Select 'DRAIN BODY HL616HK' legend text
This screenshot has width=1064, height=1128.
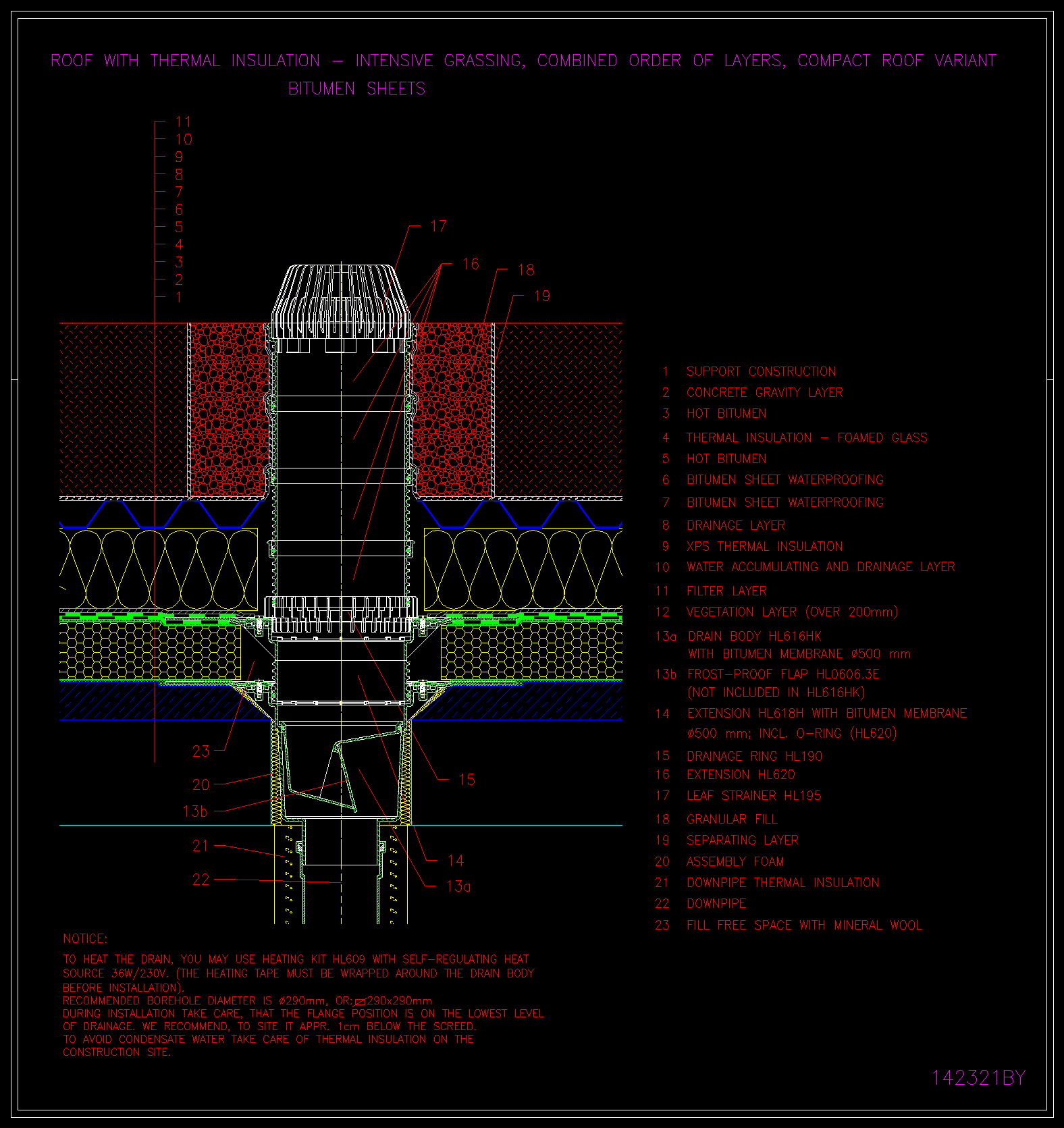point(755,637)
